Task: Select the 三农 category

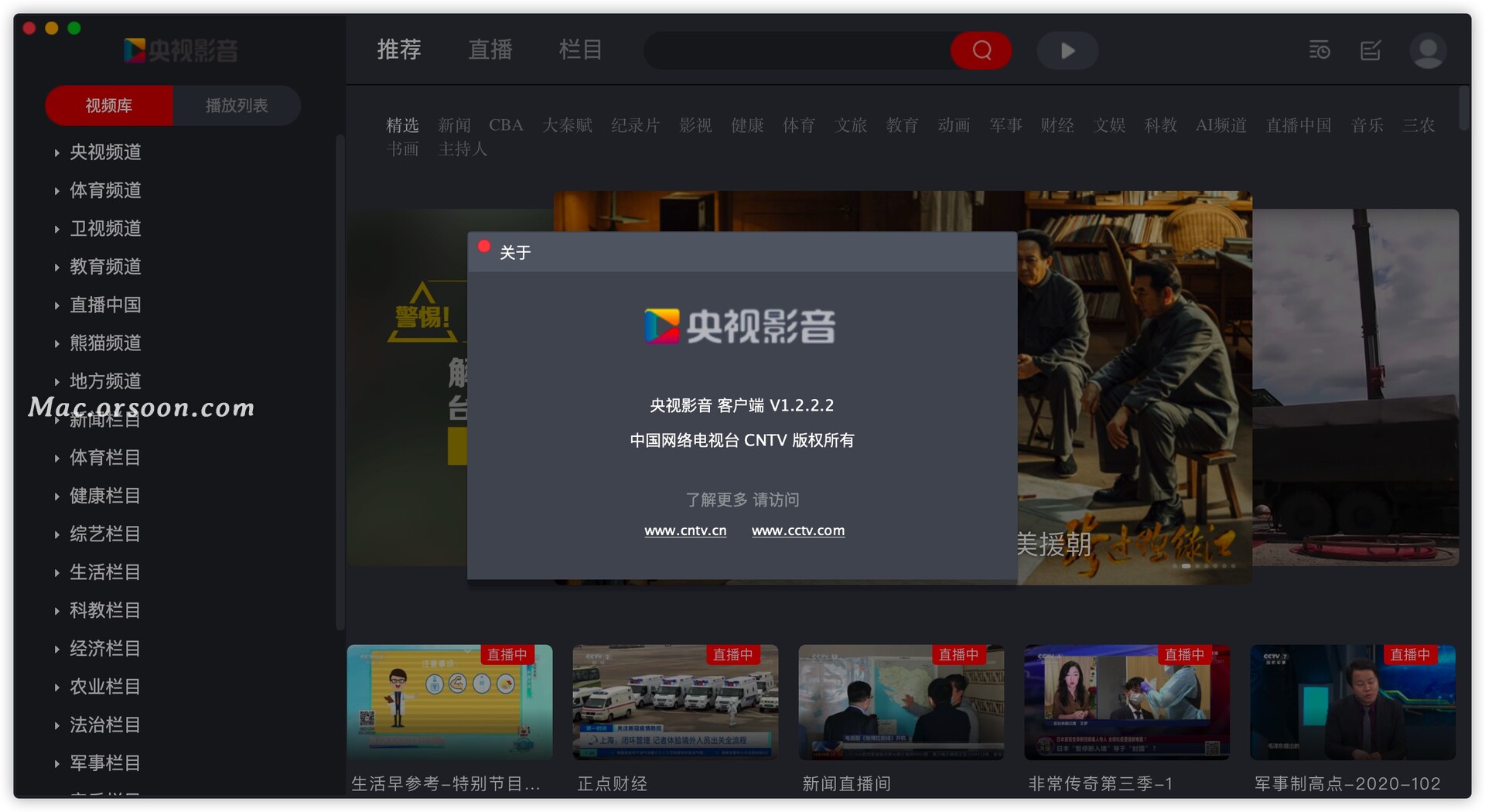Action: [x=1419, y=125]
